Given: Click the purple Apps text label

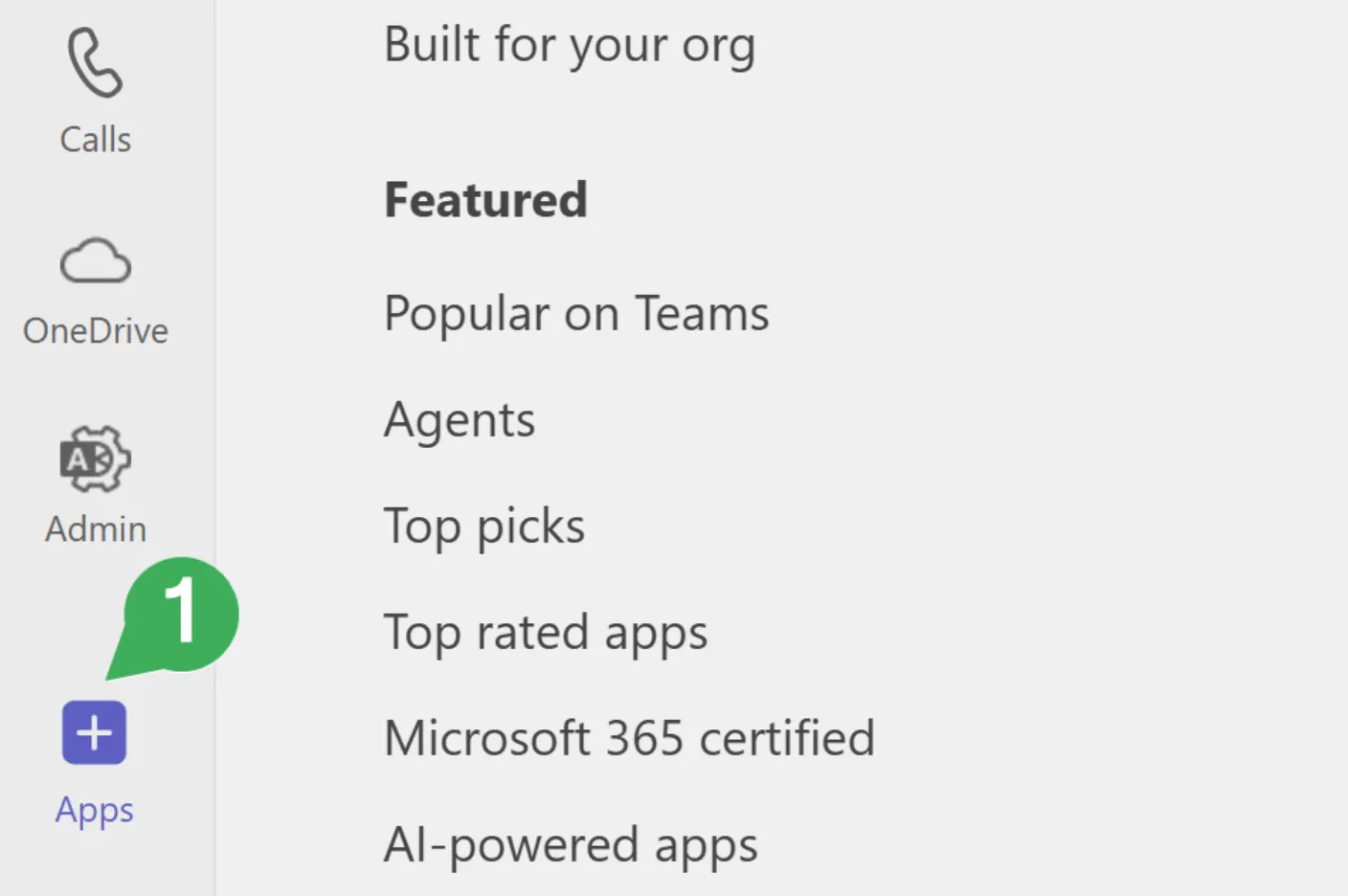Looking at the screenshot, I should pos(94,811).
